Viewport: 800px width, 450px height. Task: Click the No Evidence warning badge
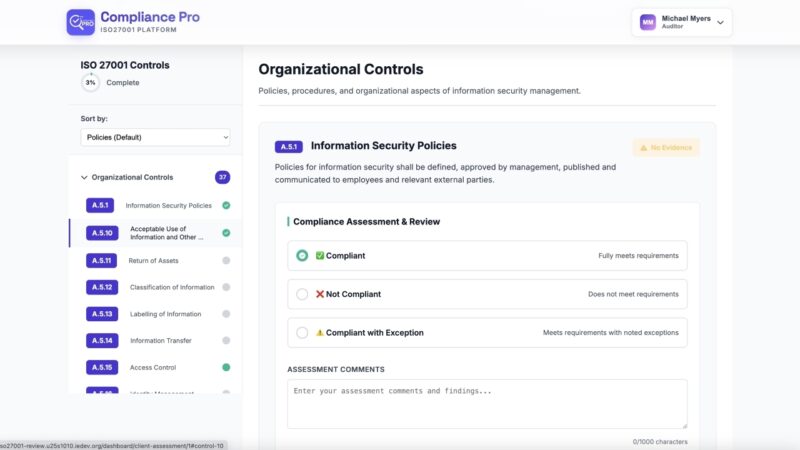pos(666,147)
